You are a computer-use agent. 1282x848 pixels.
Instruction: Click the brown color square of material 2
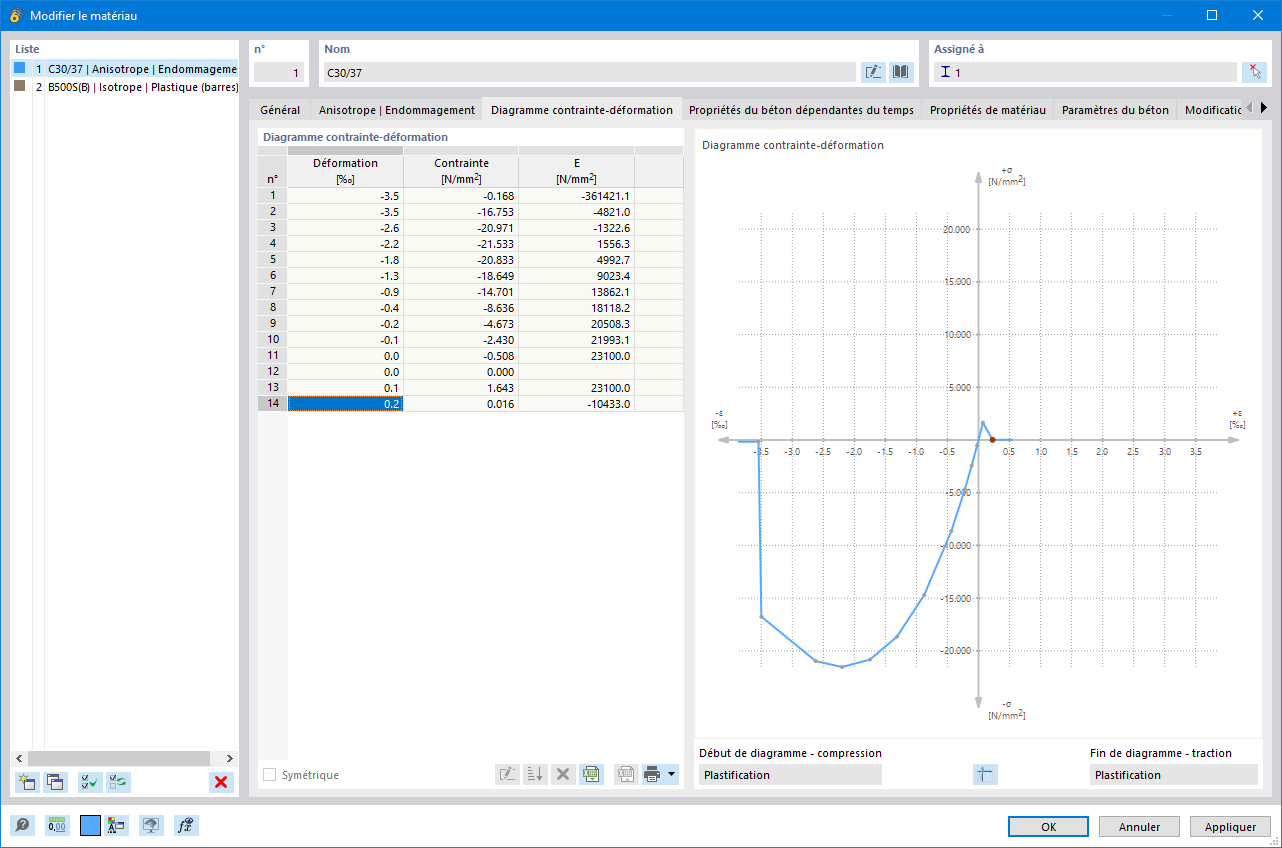(19, 86)
